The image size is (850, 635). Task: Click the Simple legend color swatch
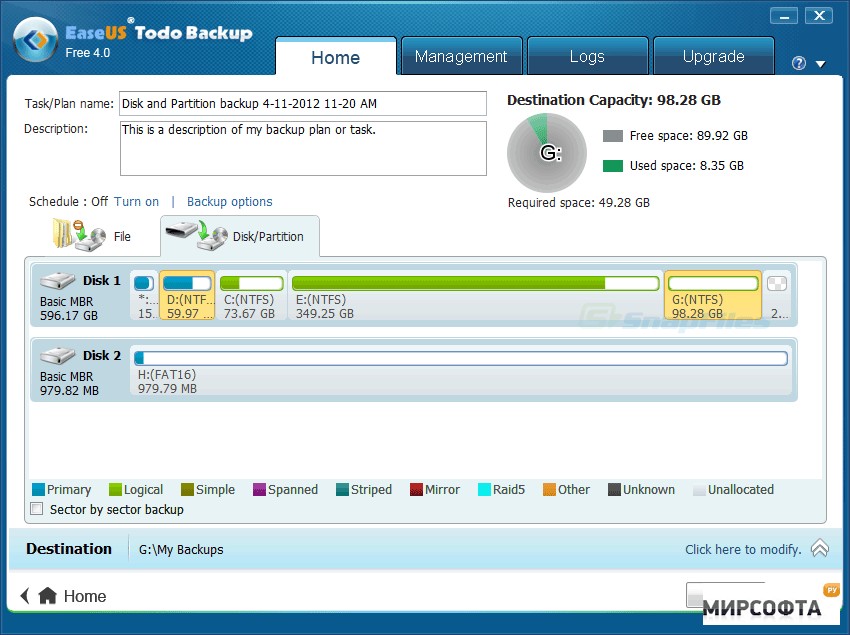tap(187, 490)
